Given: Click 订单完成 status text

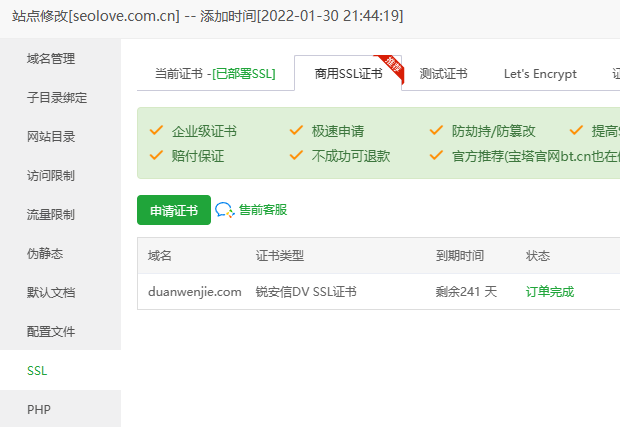Looking at the screenshot, I should pos(550,292).
